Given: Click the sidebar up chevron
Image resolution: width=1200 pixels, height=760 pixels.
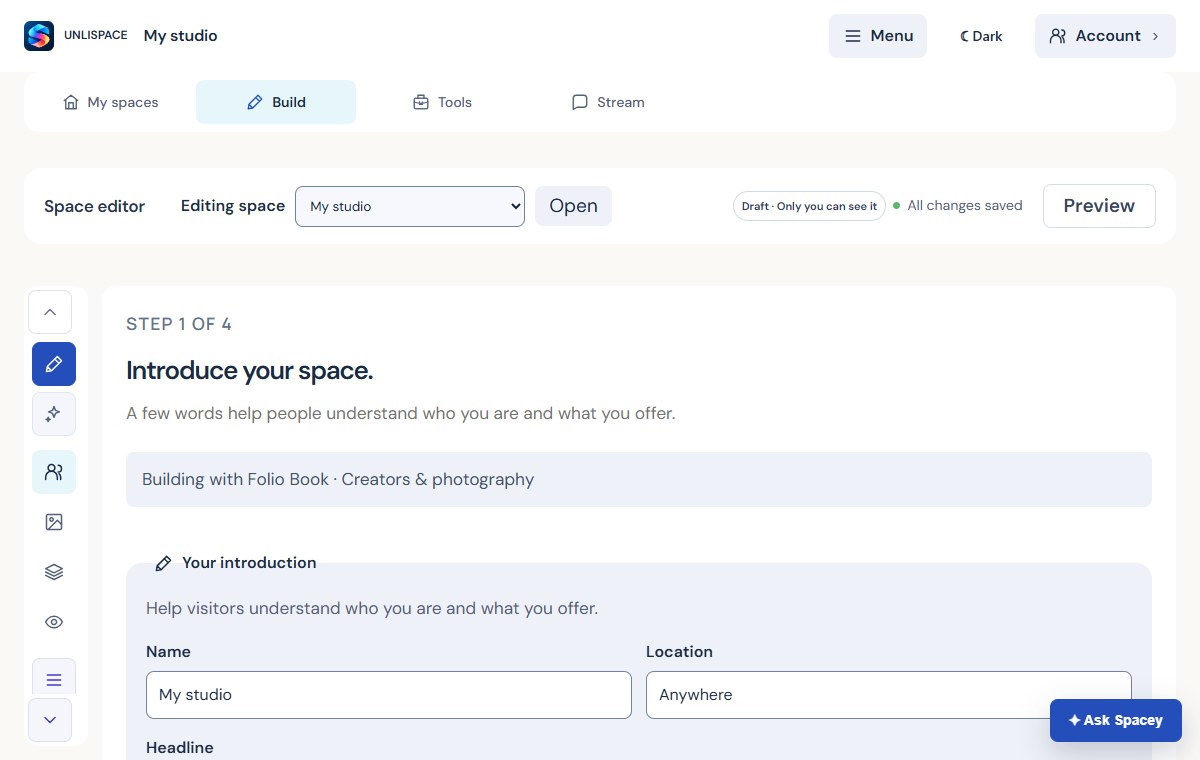Looking at the screenshot, I should [50, 312].
